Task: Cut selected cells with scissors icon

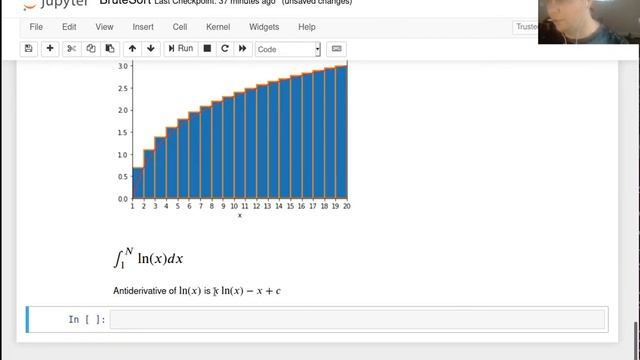Action: 71,49
